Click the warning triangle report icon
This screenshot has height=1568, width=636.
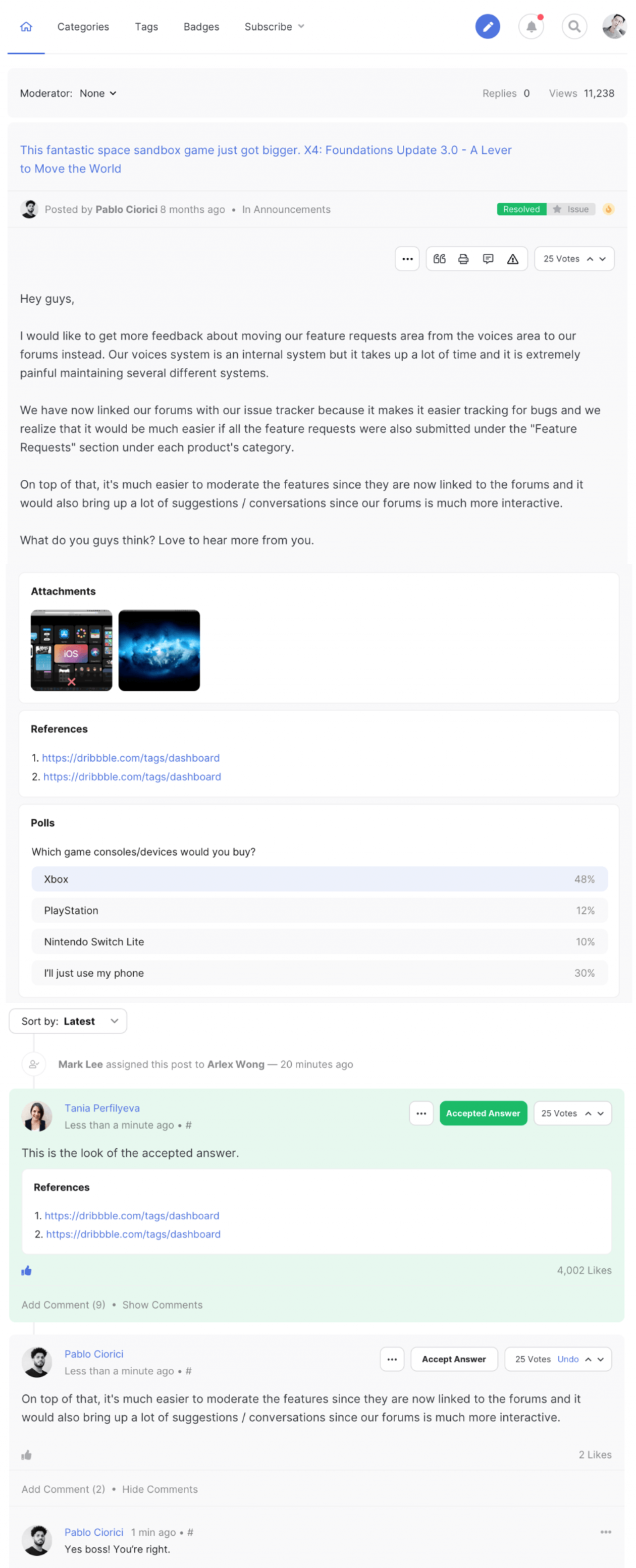[513, 259]
